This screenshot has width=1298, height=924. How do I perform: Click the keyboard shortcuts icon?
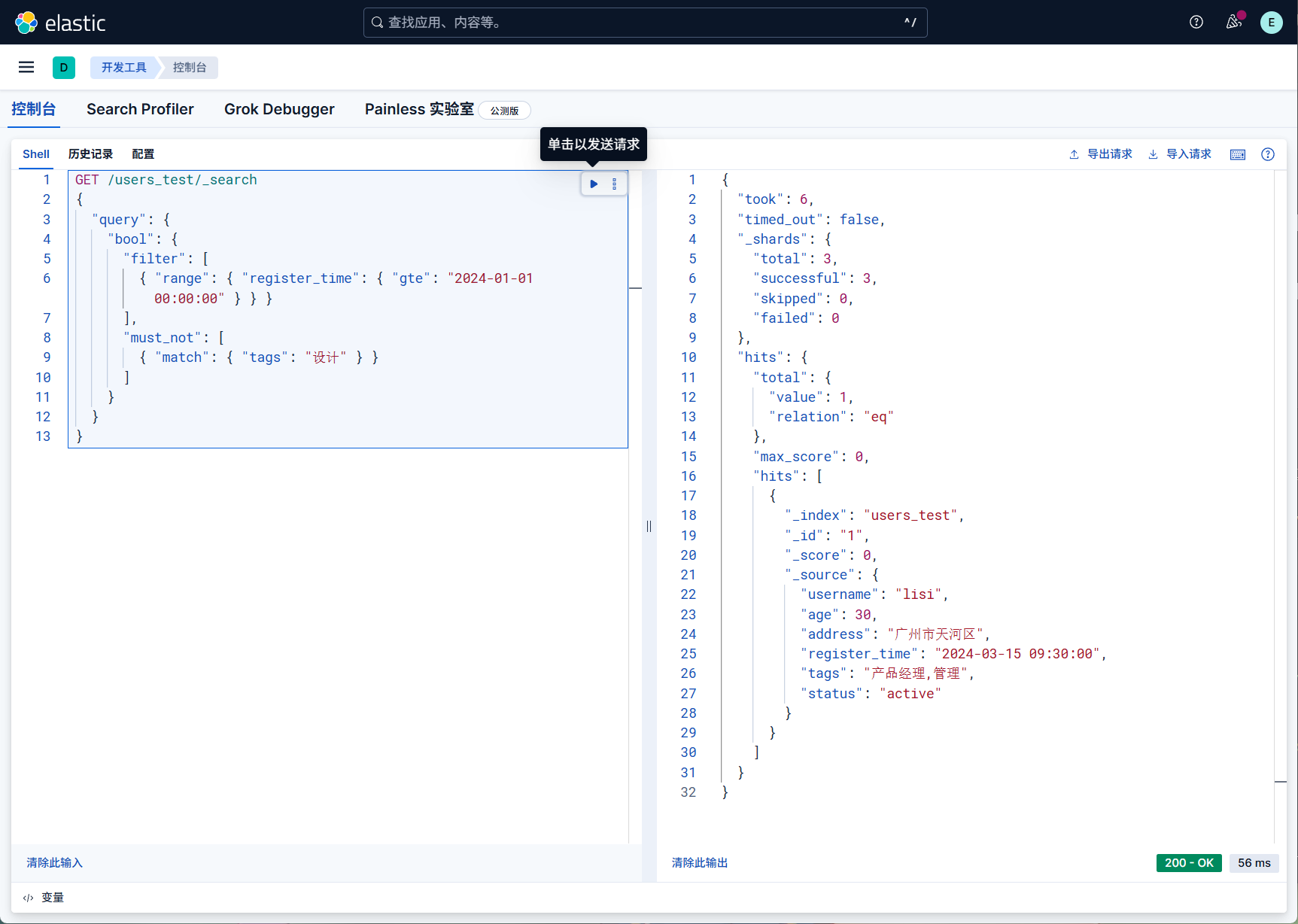point(1237,154)
